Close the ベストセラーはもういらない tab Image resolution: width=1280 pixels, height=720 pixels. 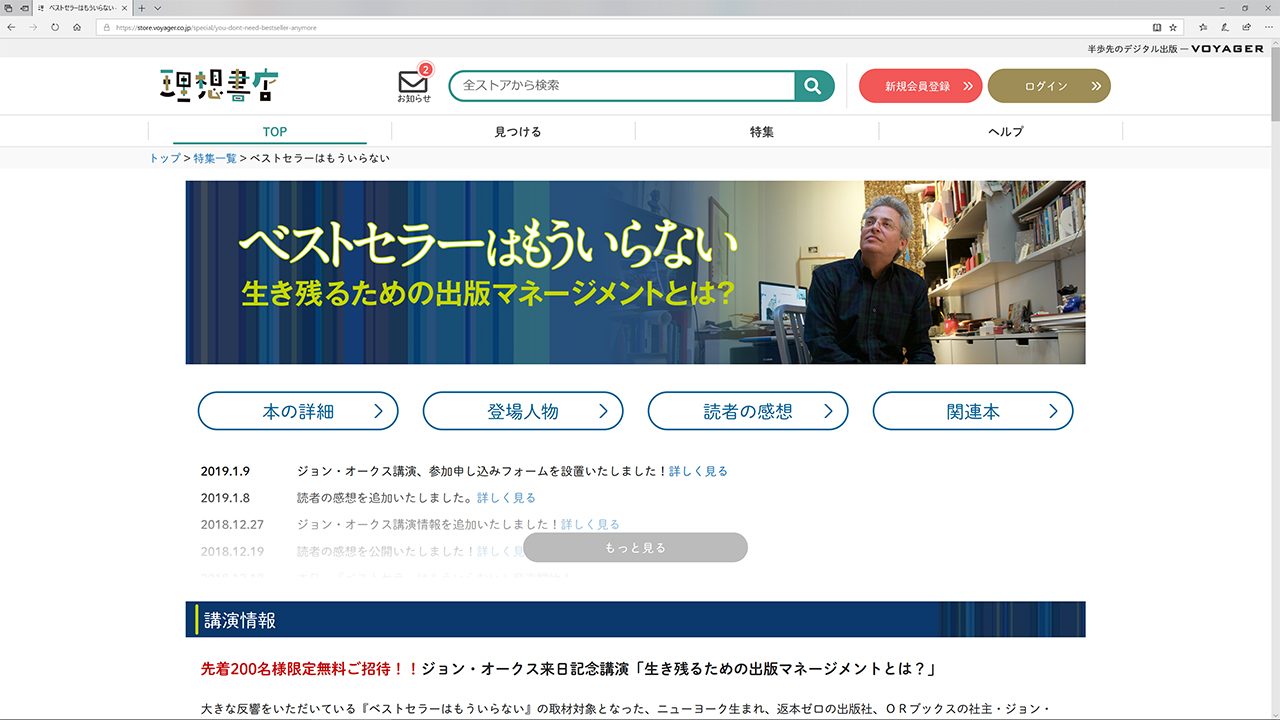[x=124, y=8]
